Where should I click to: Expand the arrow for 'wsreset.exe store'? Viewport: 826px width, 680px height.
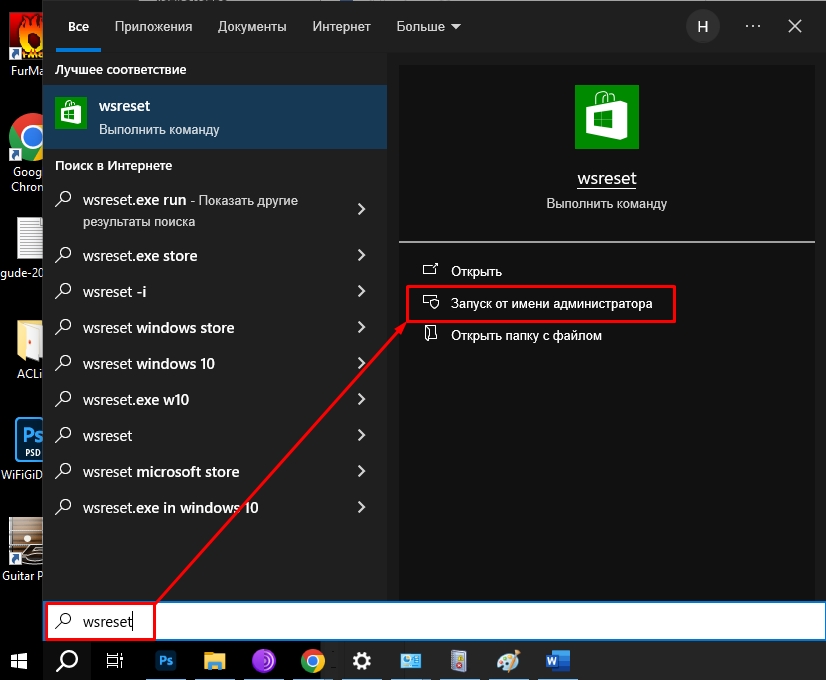(x=361, y=255)
